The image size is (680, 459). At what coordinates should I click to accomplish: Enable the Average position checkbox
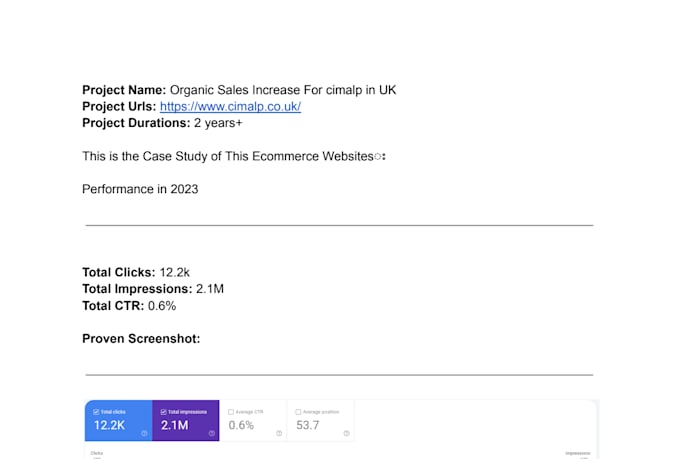point(298,412)
